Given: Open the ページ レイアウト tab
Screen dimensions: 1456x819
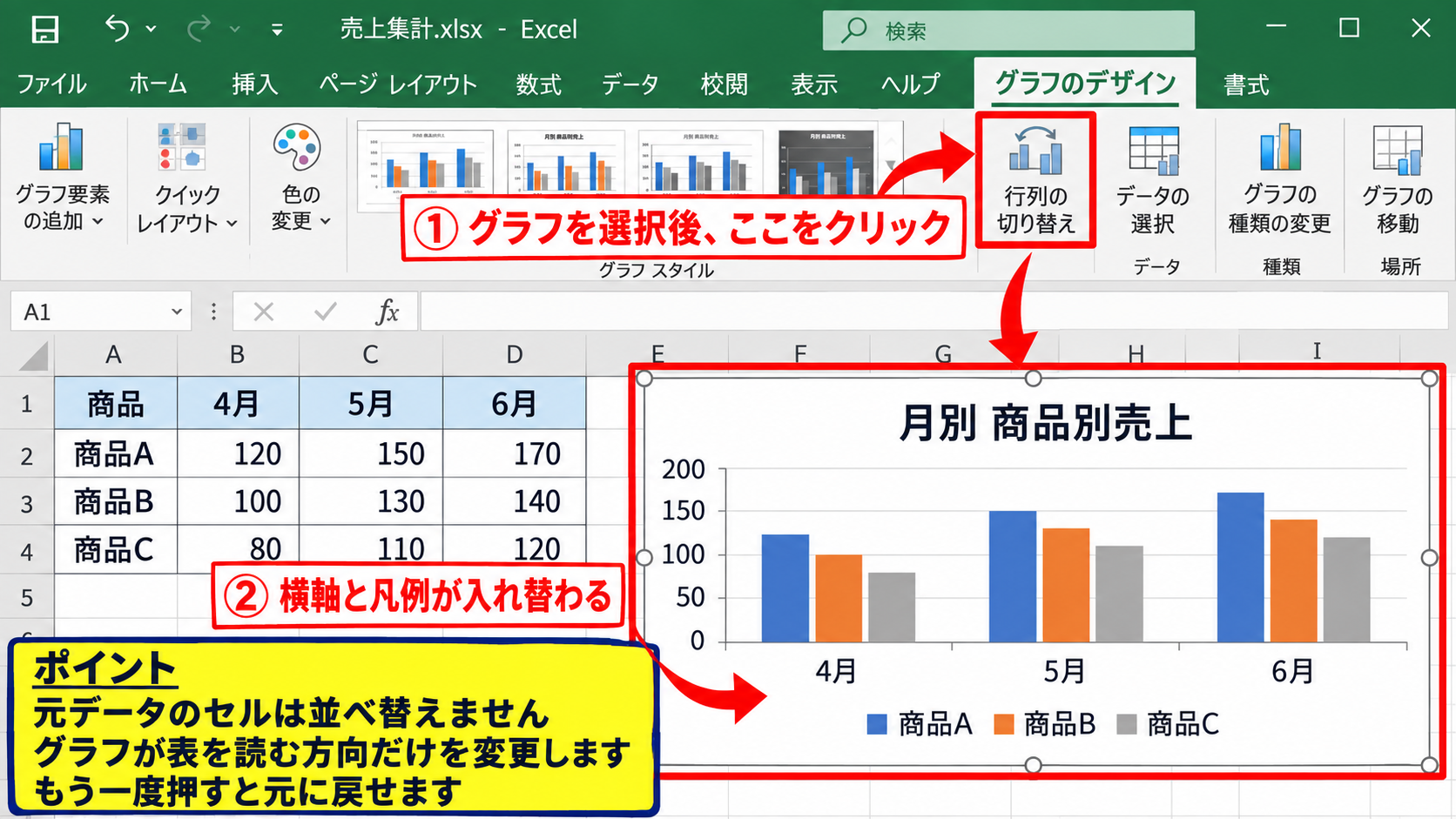Looking at the screenshot, I should [x=397, y=84].
